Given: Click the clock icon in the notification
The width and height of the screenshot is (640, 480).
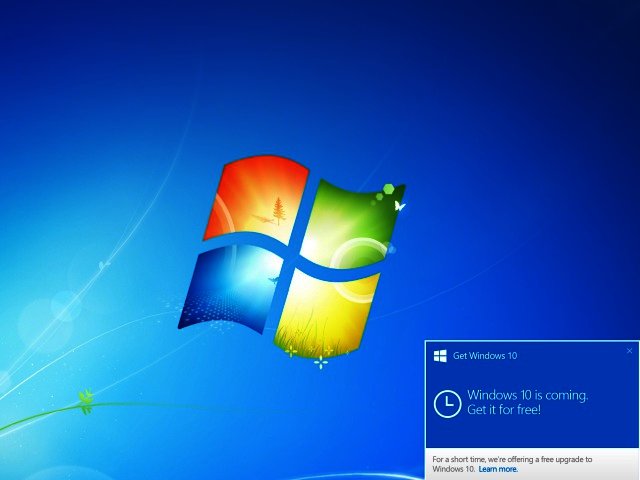Looking at the screenshot, I should tap(447, 404).
